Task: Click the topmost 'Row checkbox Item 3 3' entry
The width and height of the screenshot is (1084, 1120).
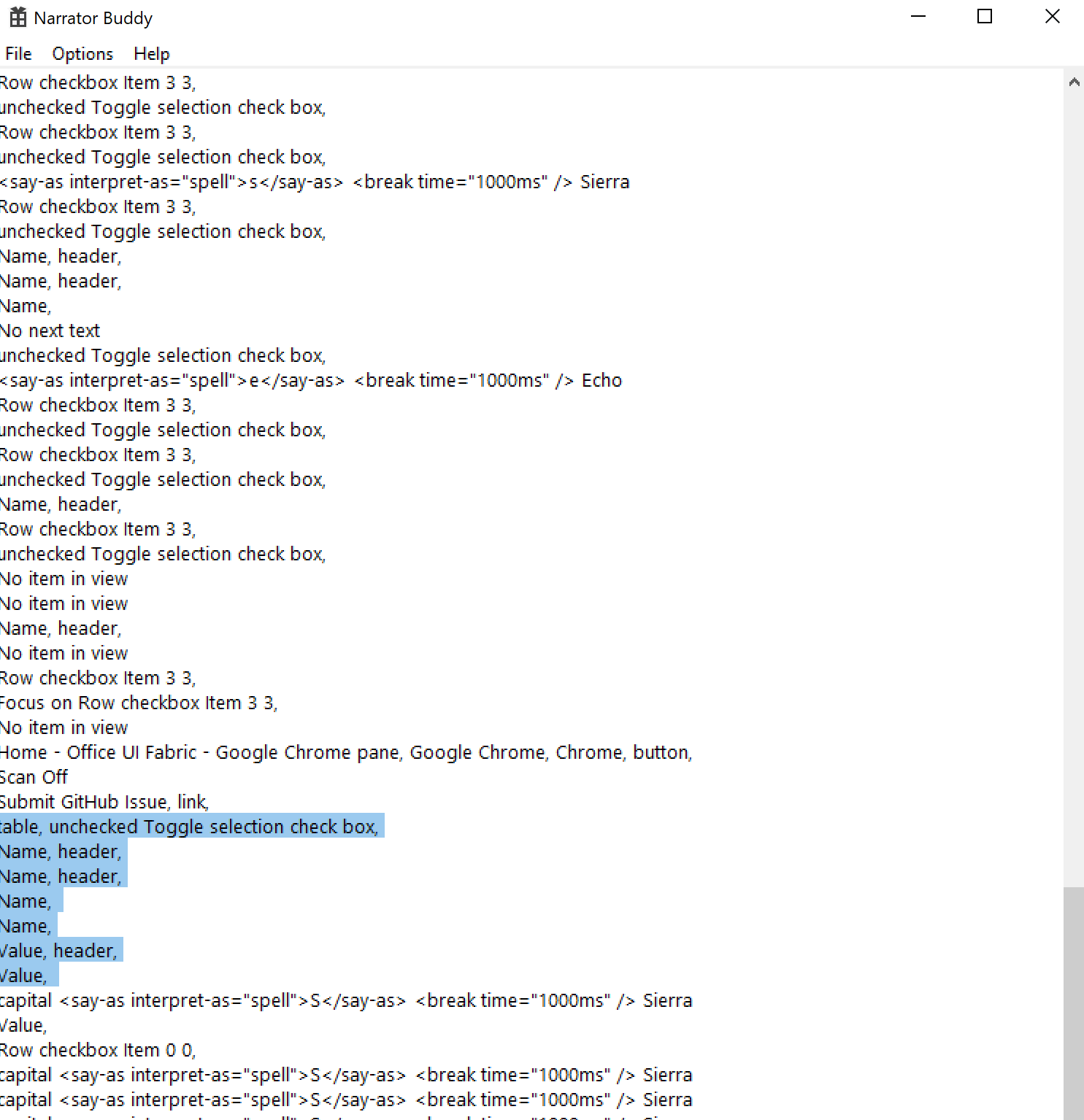Action: click(x=97, y=82)
